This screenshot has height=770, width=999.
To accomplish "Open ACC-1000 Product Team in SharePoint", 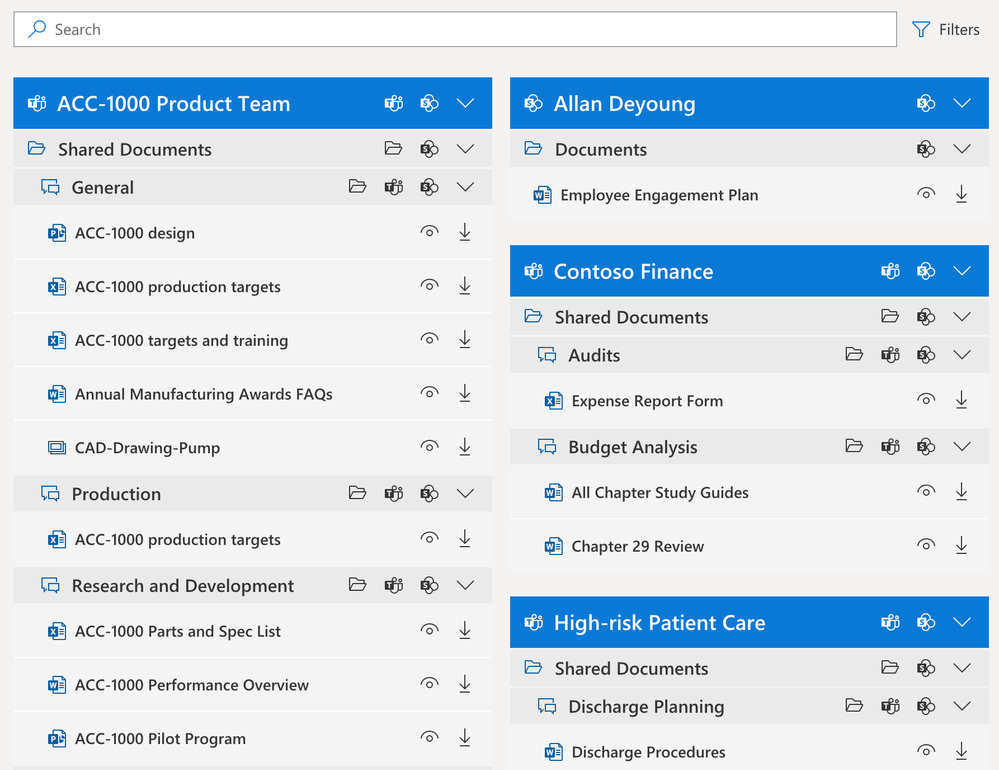I will (x=429, y=103).
